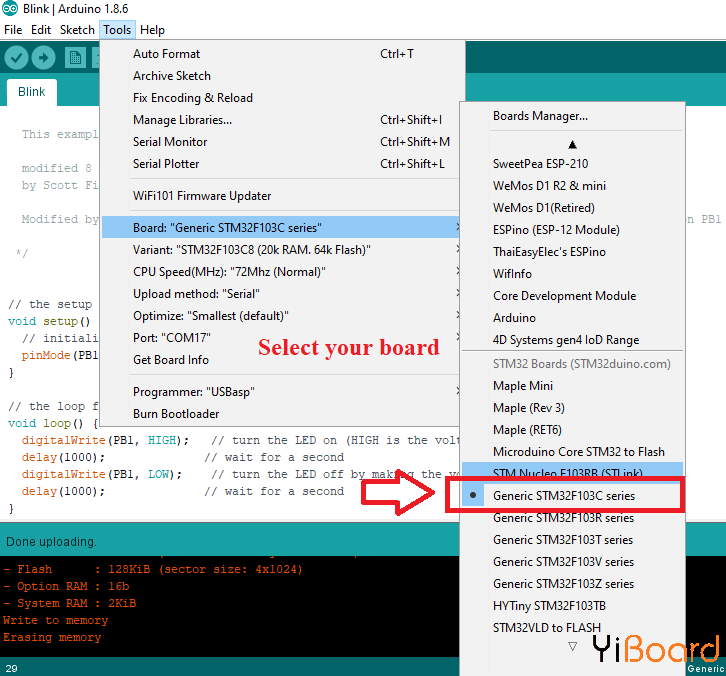Viewport: 726px width, 676px height.
Task: Click the New sketch document icon
Action: [x=75, y=58]
